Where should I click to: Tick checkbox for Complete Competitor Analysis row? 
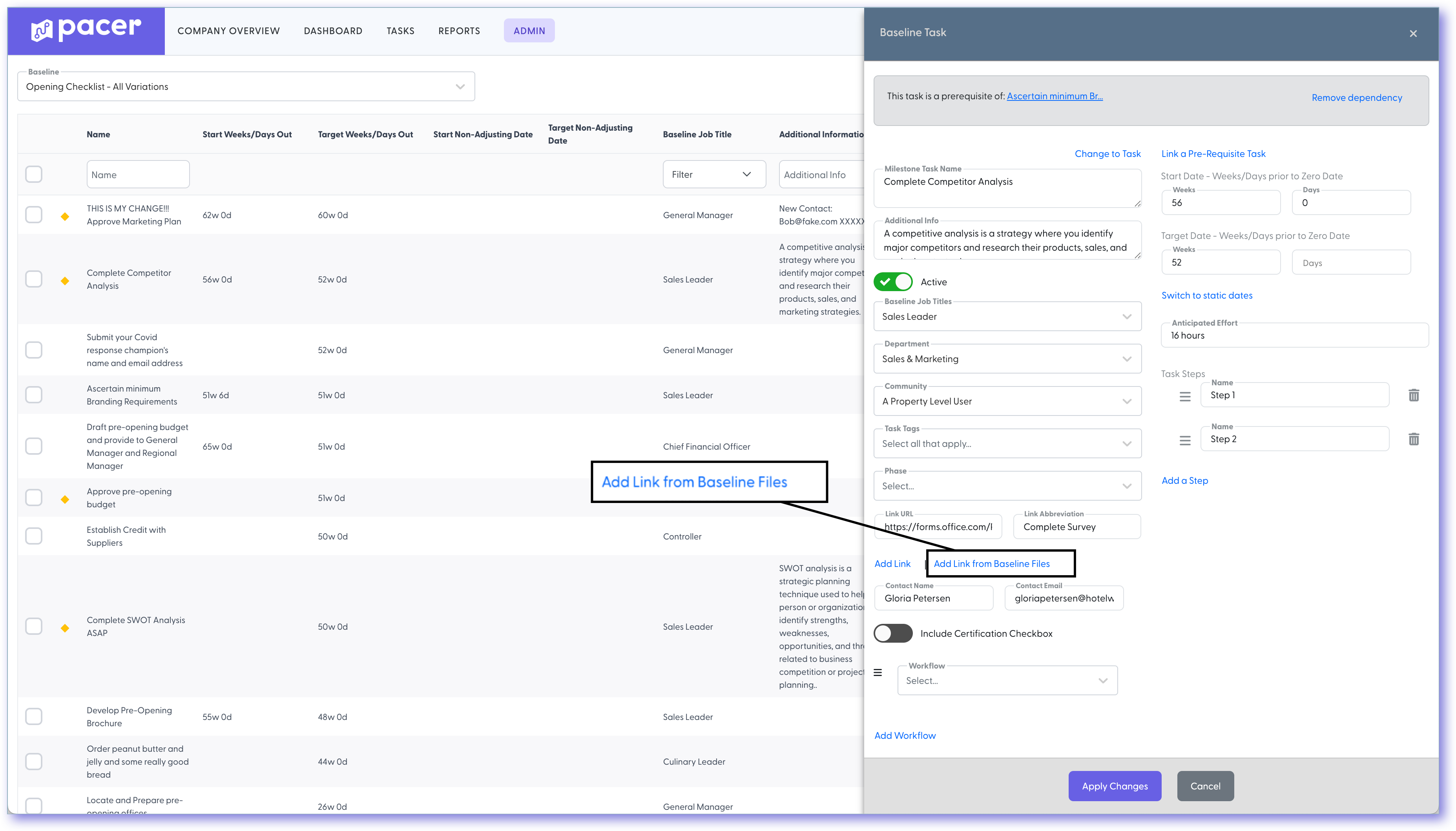34,279
